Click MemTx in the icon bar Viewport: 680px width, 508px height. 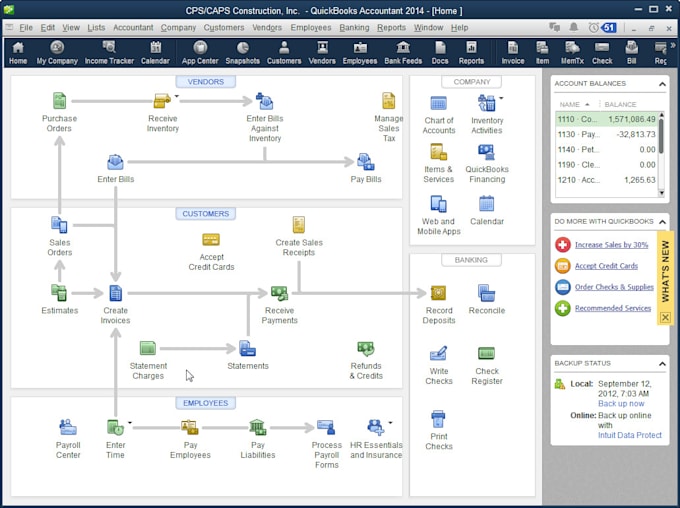[x=572, y=52]
